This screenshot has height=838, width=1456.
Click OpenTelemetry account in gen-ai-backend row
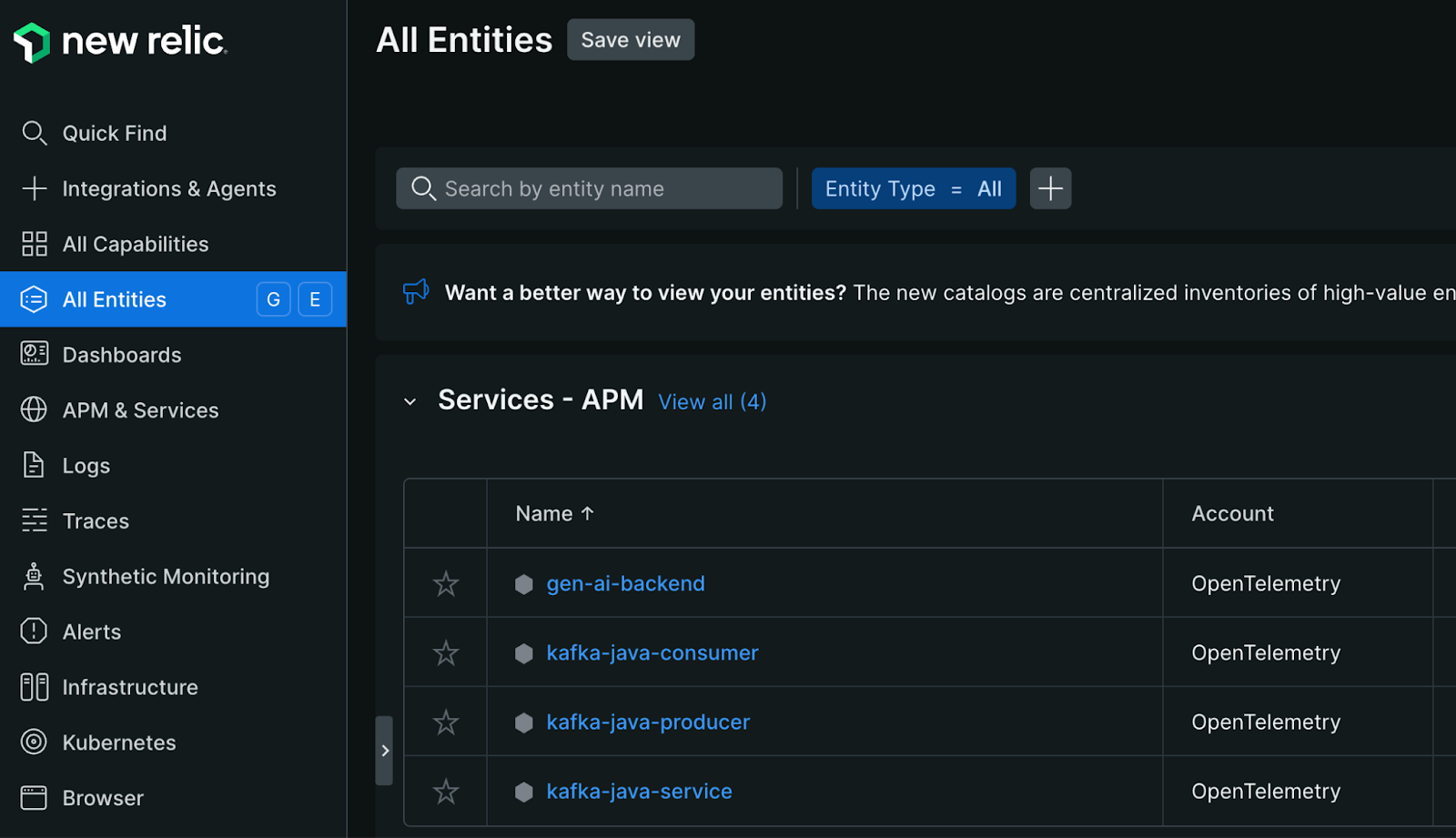pyautogui.click(x=1266, y=583)
